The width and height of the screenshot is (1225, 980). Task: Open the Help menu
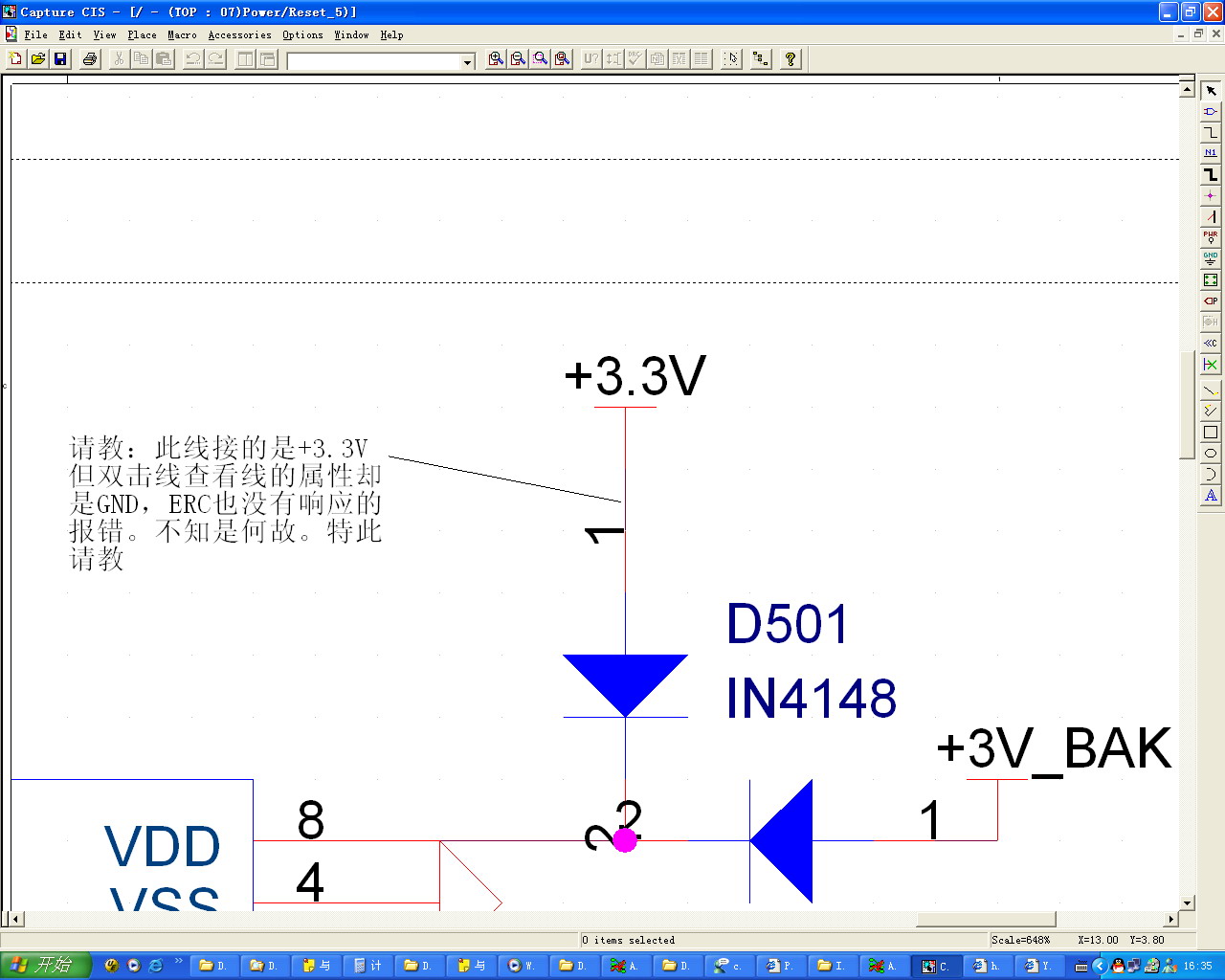391,34
